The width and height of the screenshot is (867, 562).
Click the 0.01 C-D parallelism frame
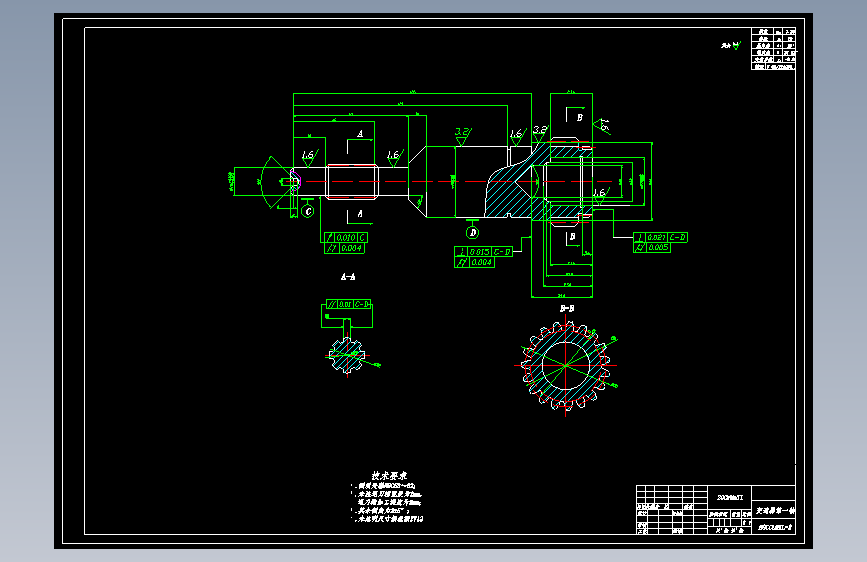coord(348,304)
